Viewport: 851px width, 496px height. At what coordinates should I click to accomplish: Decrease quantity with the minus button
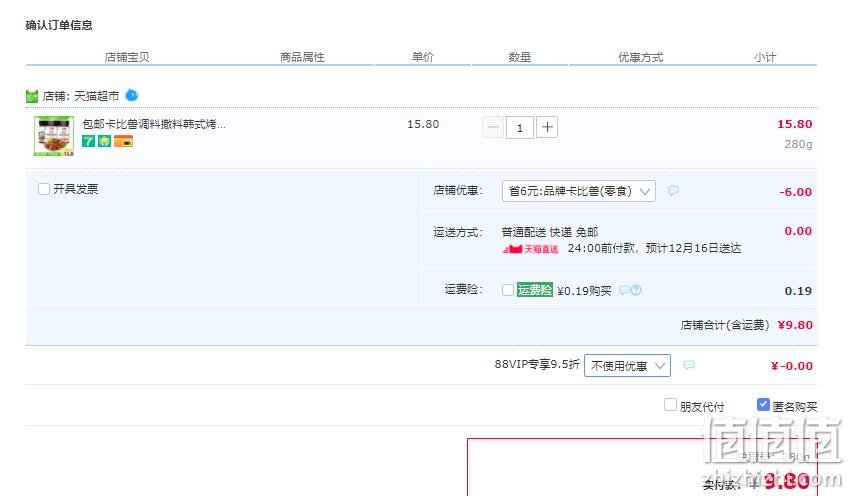[493, 128]
